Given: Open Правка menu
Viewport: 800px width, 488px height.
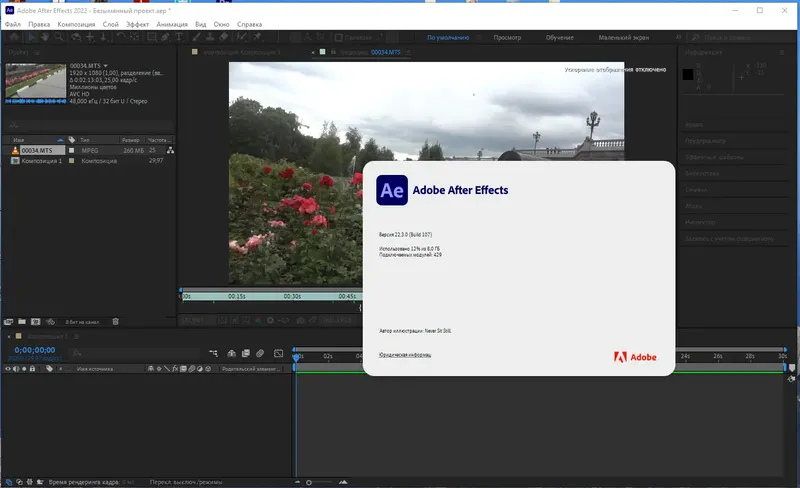Looking at the screenshot, I should [39, 24].
